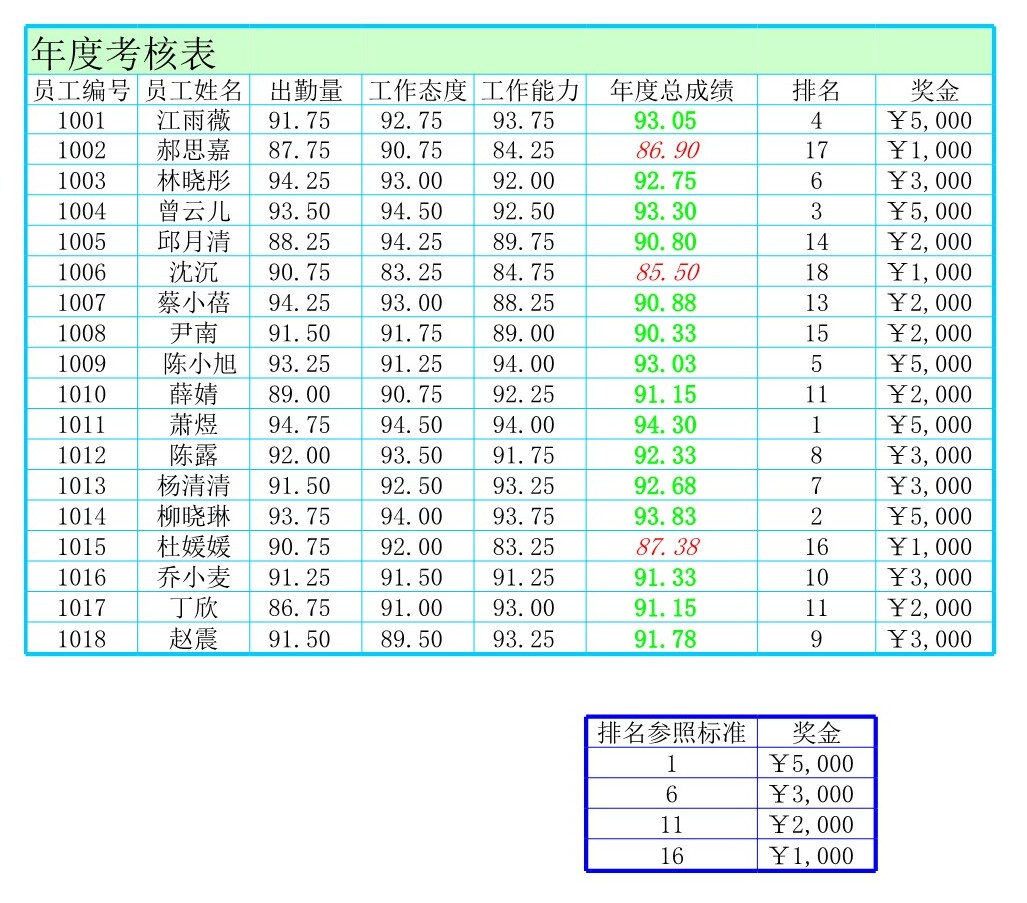Select the "员工编号" column header cell

(81, 91)
